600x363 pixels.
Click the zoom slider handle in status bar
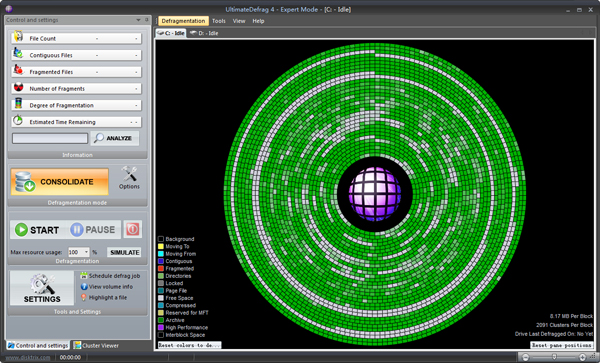click(554, 357)
